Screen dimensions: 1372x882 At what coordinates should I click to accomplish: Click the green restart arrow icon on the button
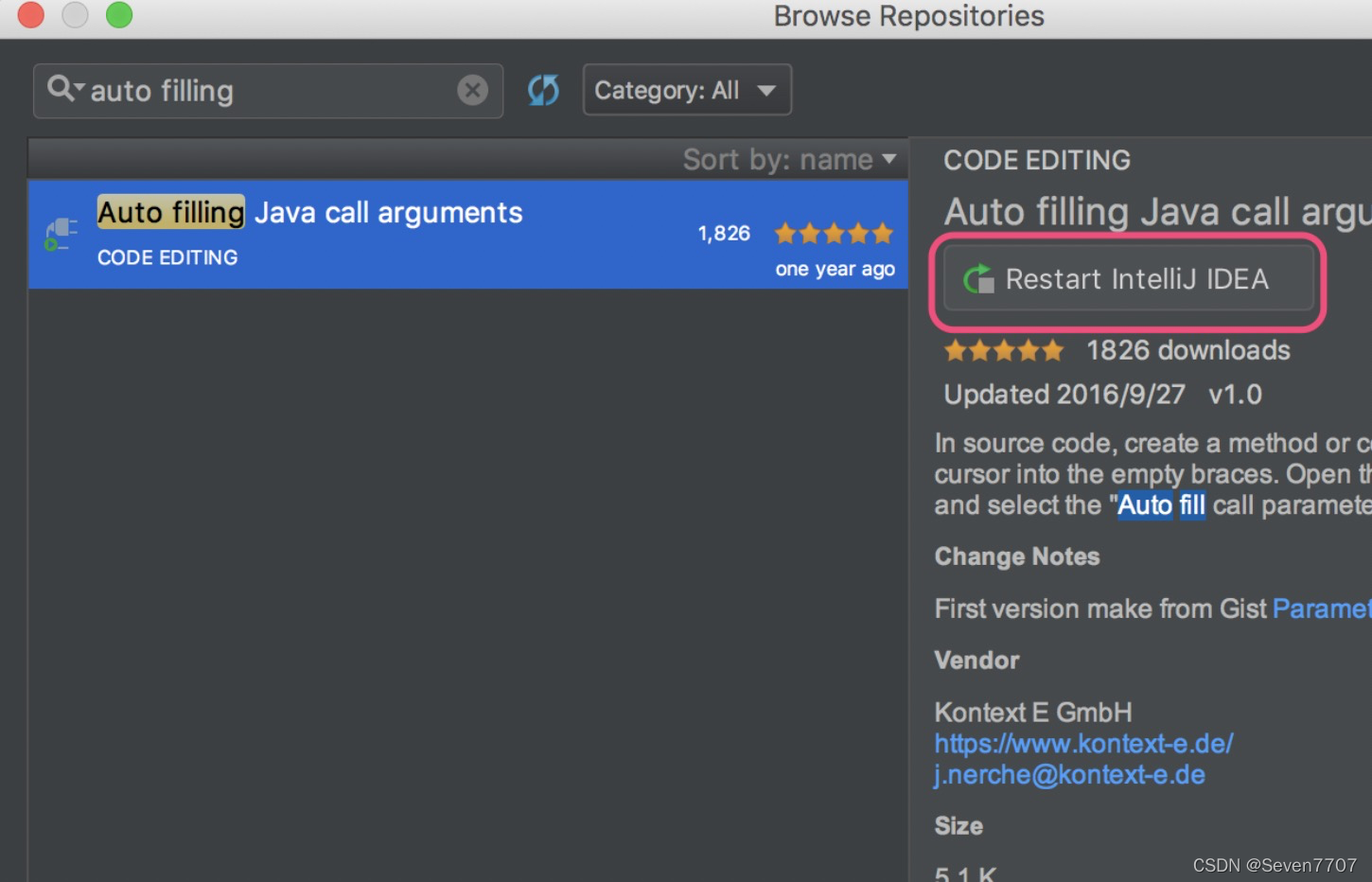[978, 279]
